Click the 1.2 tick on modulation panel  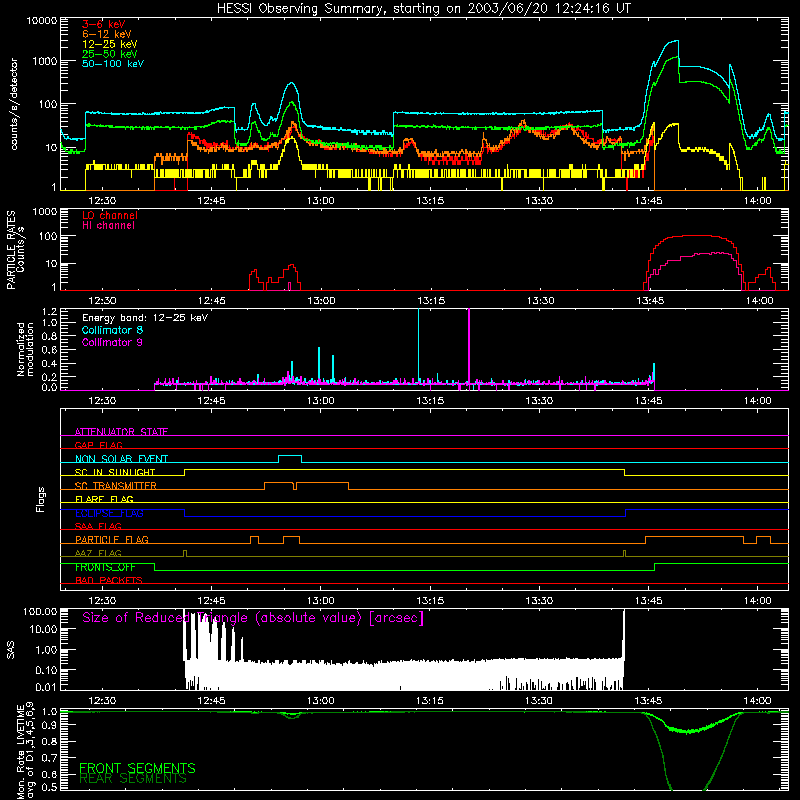pos(49,312)
